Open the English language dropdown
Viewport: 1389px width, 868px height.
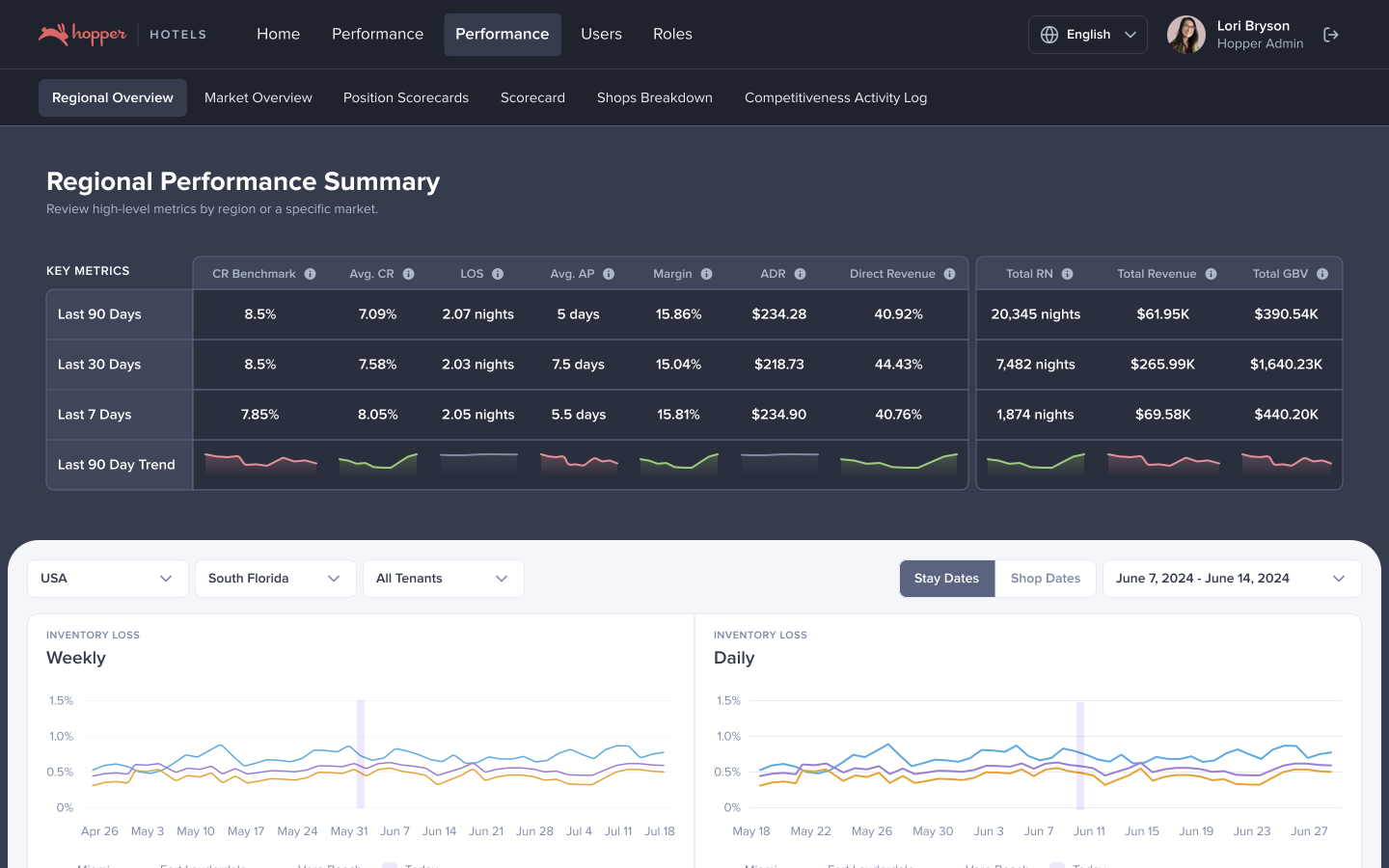pos(1087,35)
